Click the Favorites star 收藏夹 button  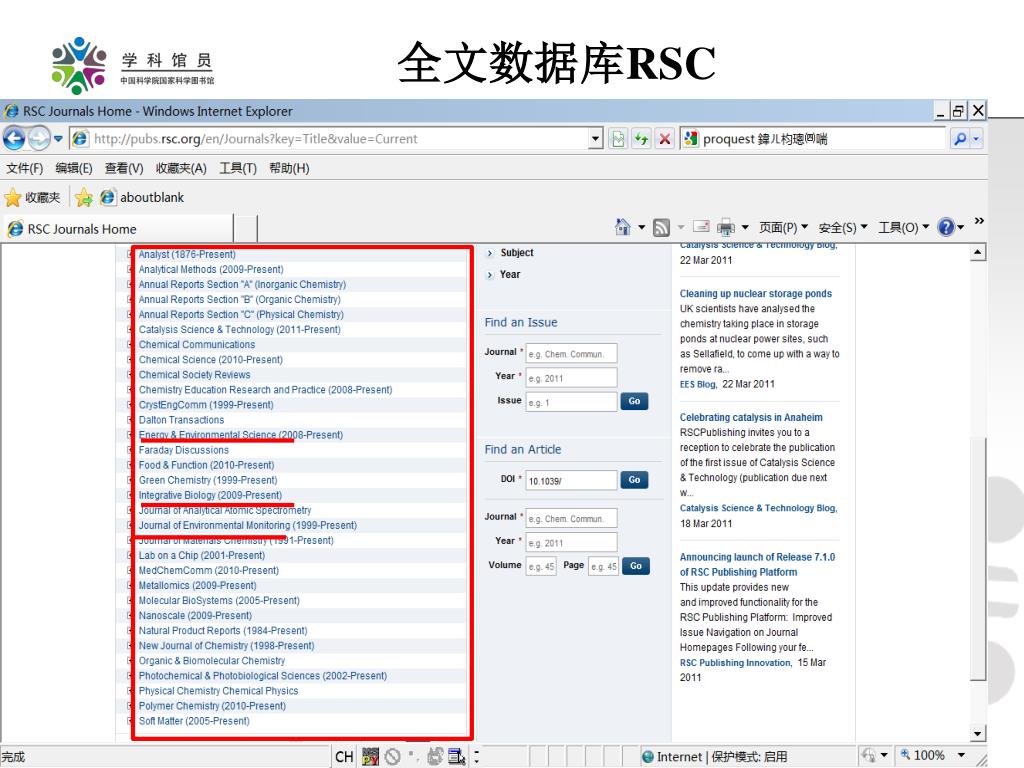click(x=33, y=197)
